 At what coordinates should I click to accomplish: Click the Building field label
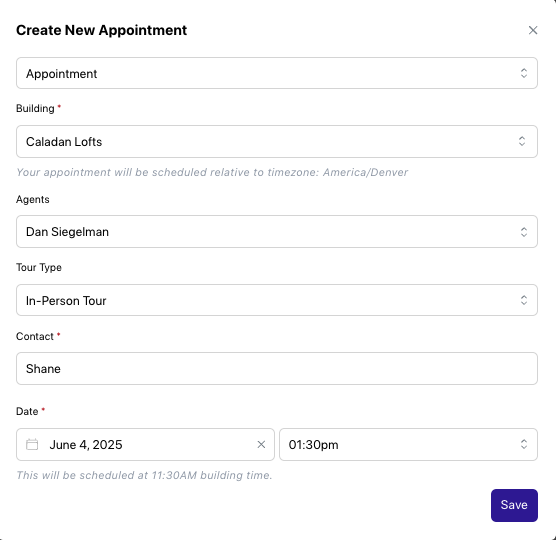35,108
